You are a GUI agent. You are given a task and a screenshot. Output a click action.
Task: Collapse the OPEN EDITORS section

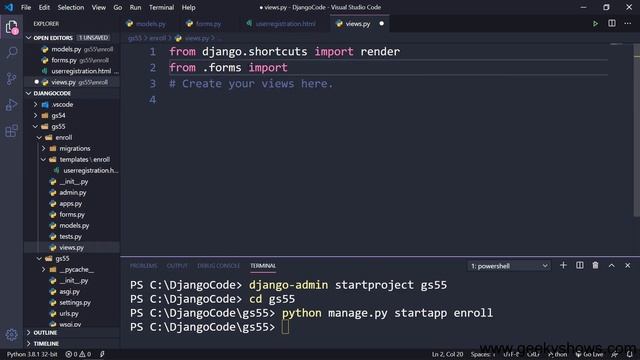tap(29, 38)
